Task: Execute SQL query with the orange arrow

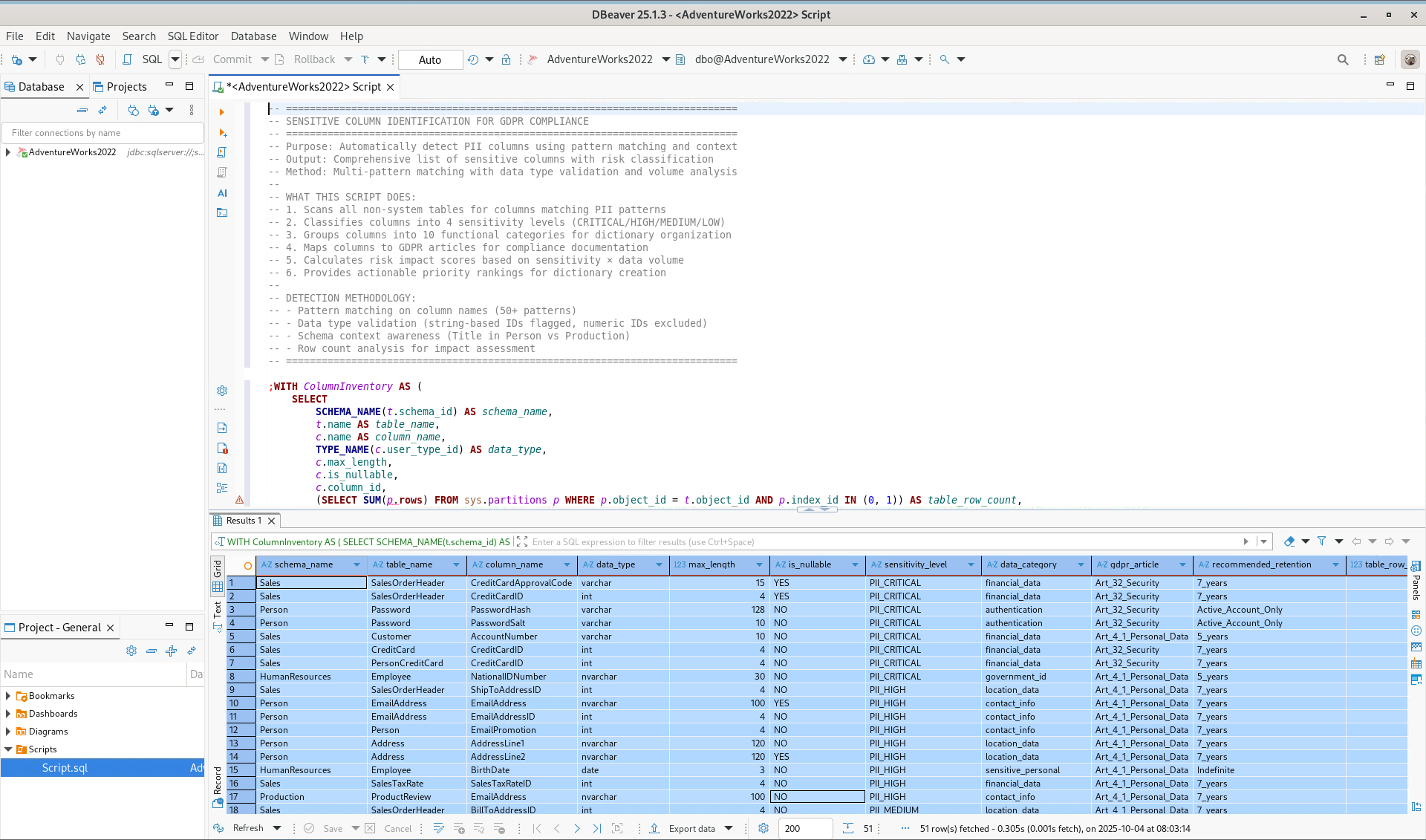Action: [x=221, y=112]
